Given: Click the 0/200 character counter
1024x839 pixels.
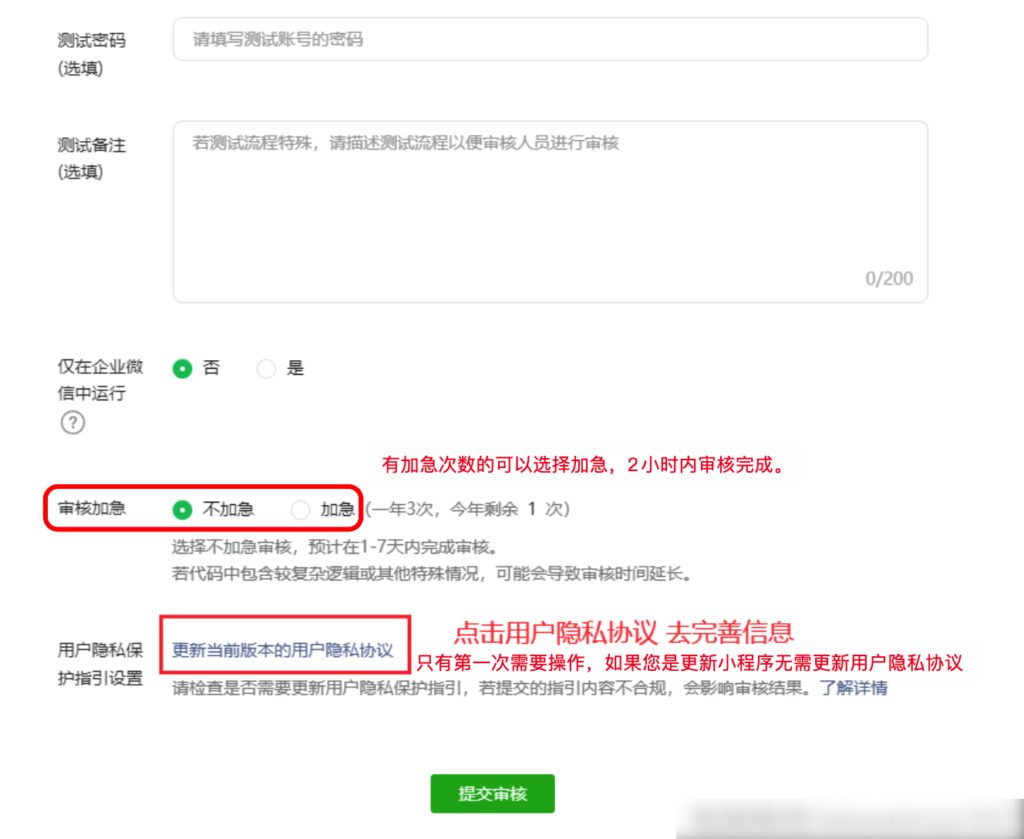Looking at the screenshot, I should (x=888, y=279).
